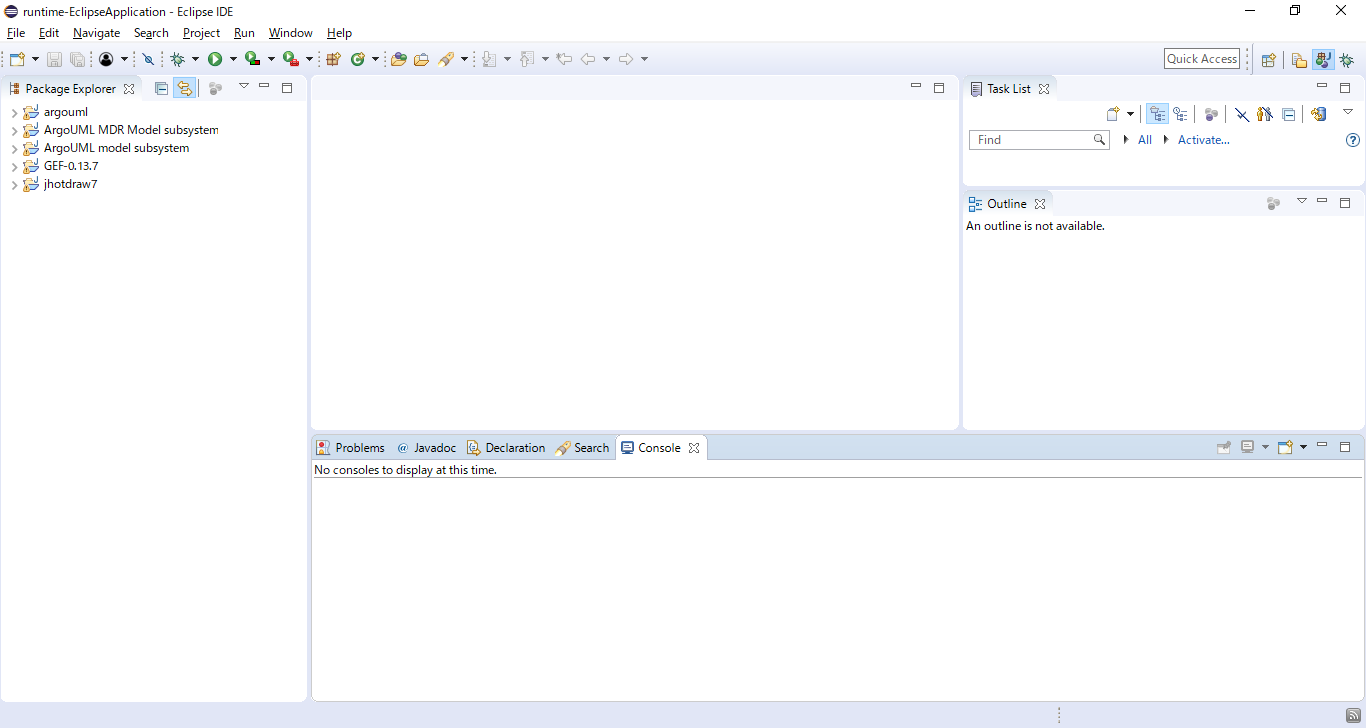Toggle Link with Editor in Package Explorer

tap(184, 88)
